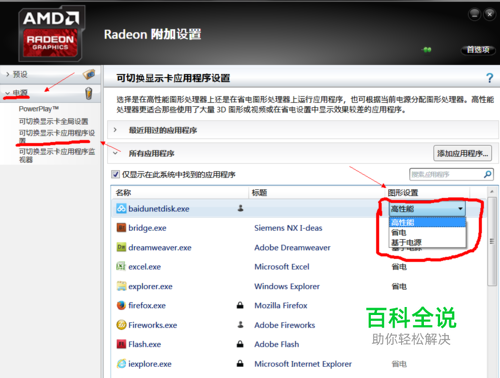Click user icon in Fireworks.exe row
The height and width of the screenshot is (378, 500).
[x=240, y=324]
